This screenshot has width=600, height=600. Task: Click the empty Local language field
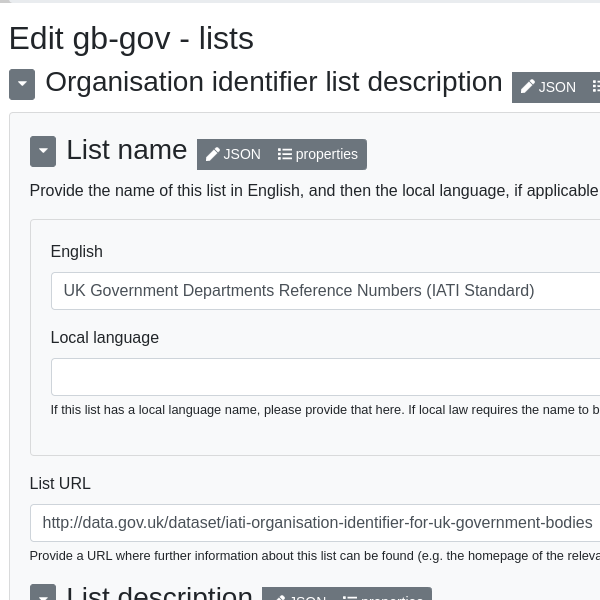325,377
